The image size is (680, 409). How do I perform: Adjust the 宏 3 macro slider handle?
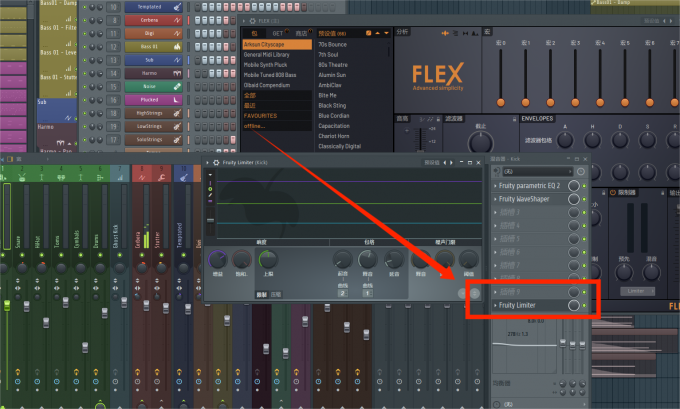(575, 102)
